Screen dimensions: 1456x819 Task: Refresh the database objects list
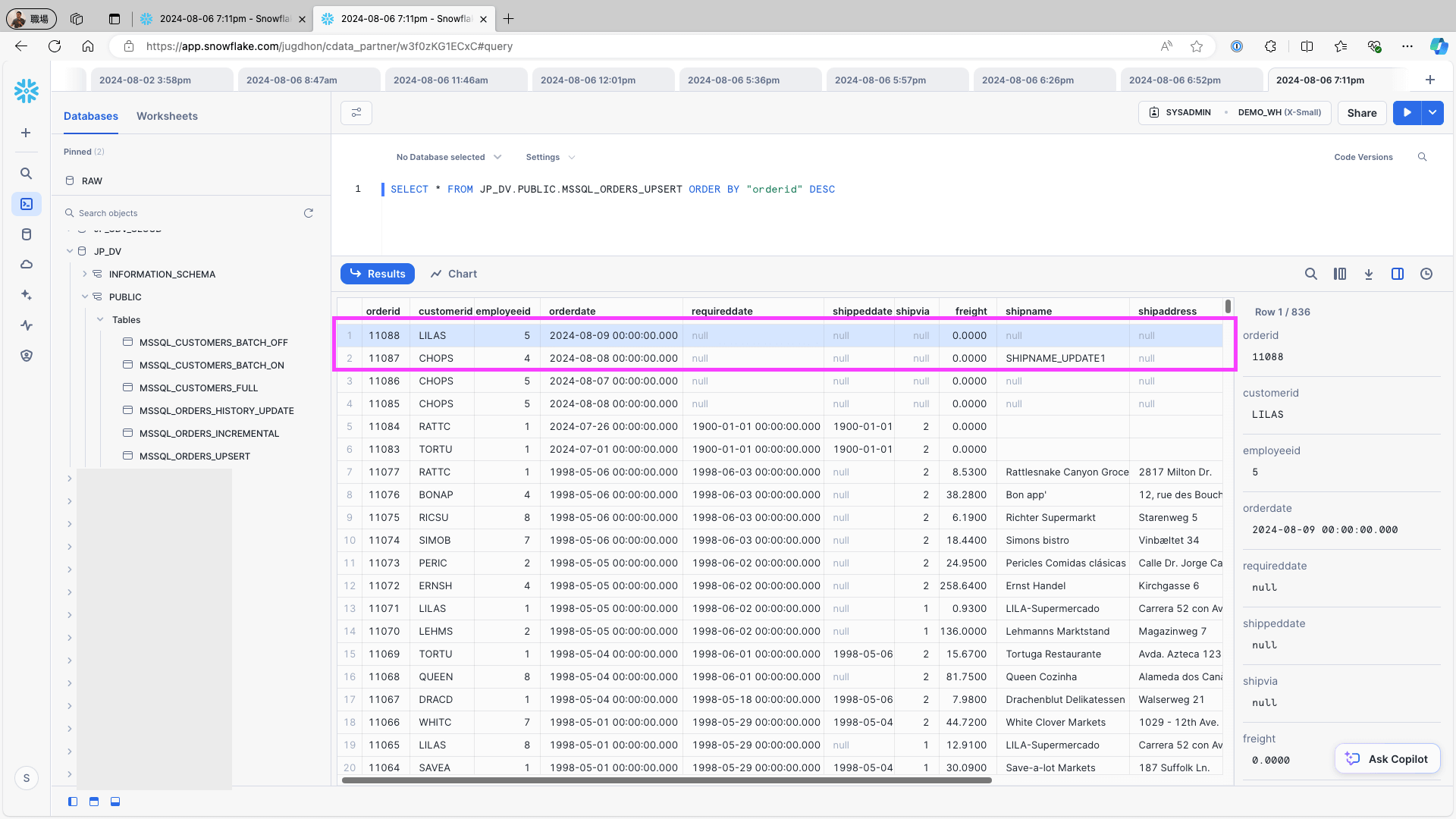pyautogui.click(x=309, y=213)
